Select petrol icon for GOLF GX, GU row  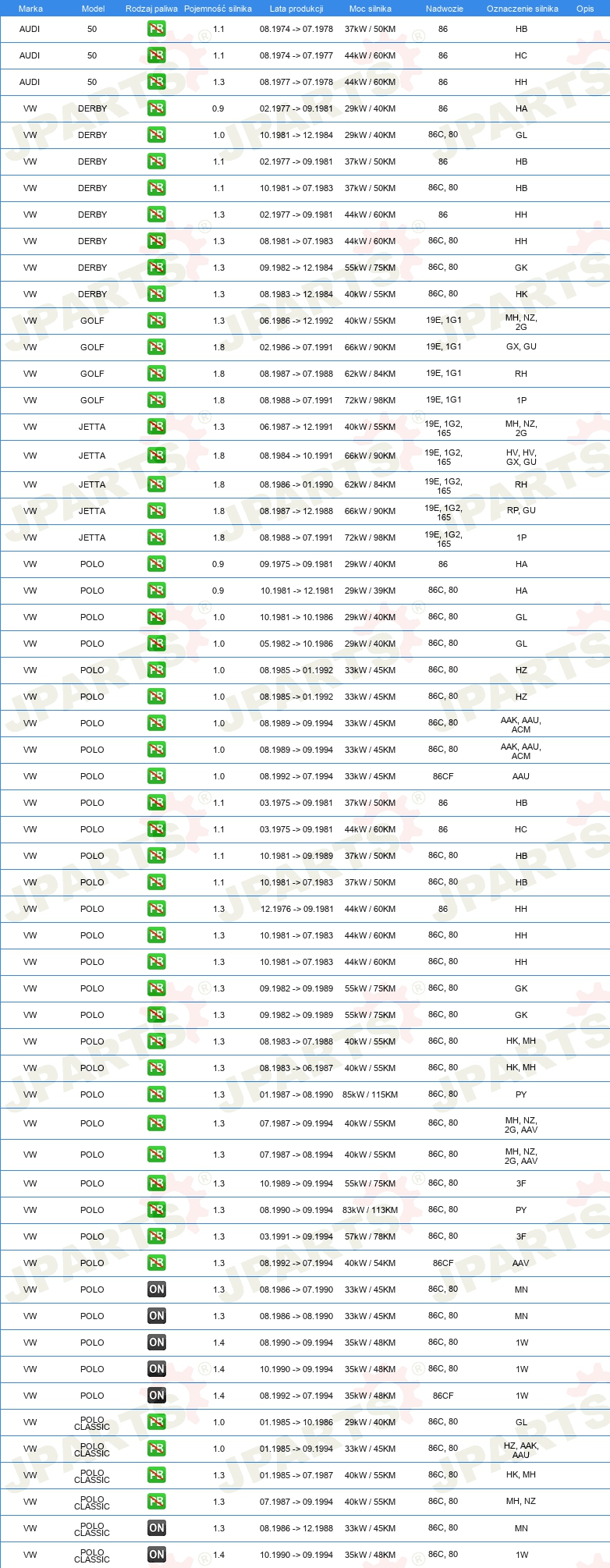[156, 347]
